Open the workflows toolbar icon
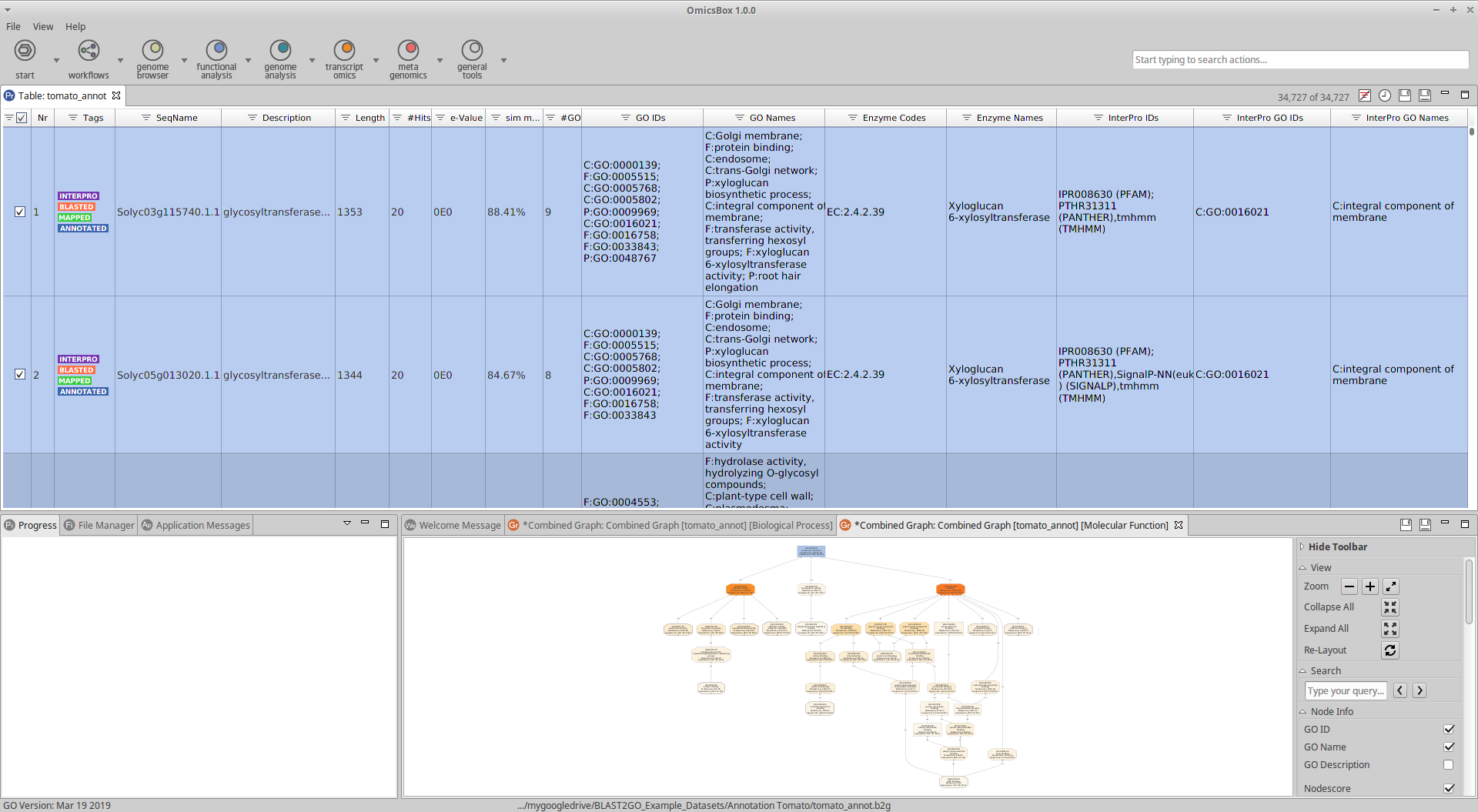This screenshot has height=812, width=1478. click(89, 52)
